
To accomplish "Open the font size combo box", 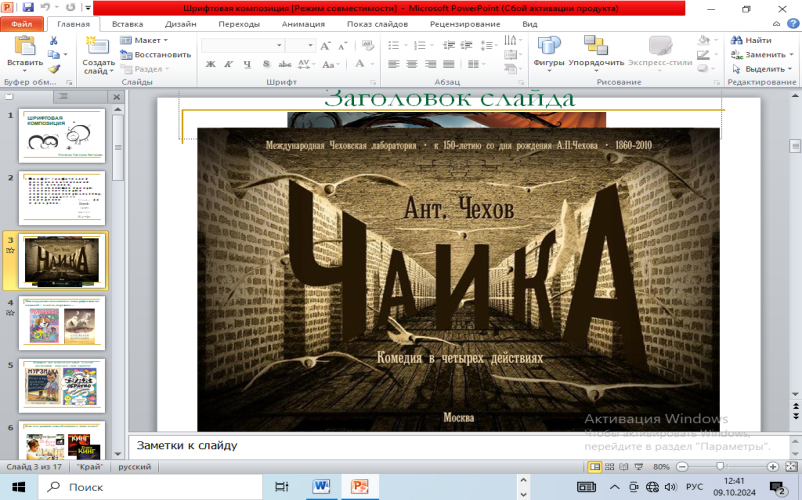I will [x=300, y=46].
